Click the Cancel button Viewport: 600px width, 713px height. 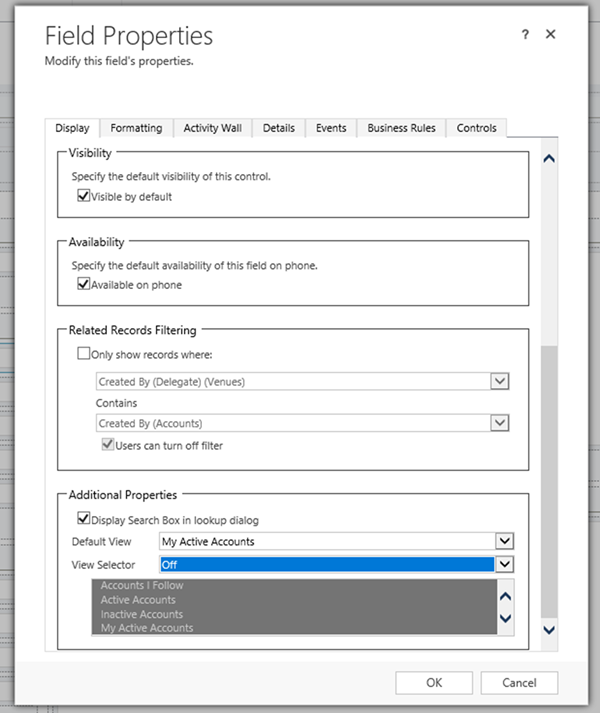tap(519, 683)
